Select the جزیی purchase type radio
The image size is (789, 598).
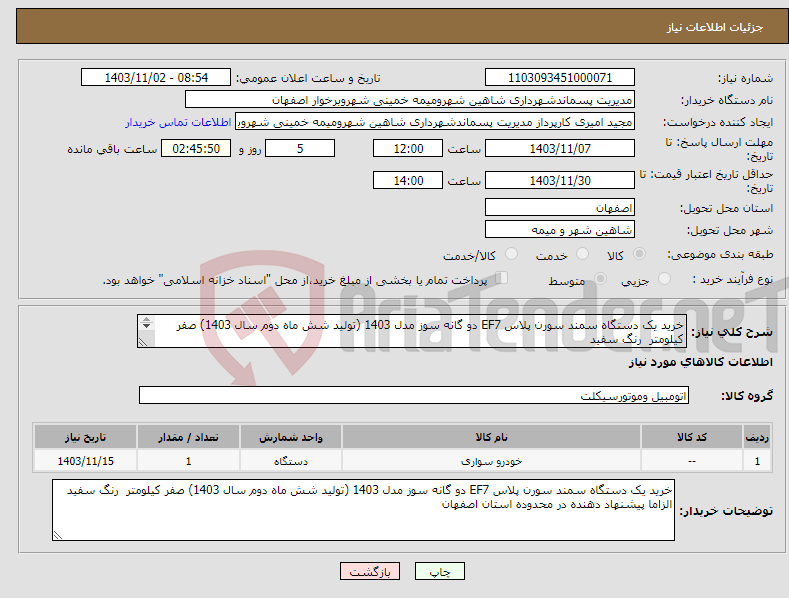[x=664, y=278]
